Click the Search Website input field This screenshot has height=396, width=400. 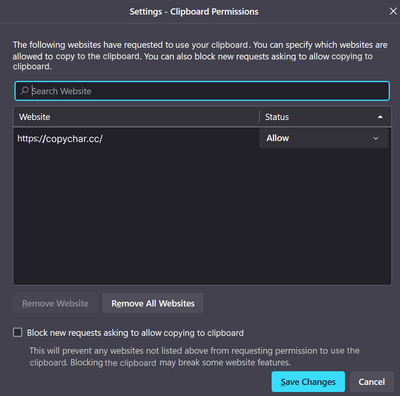tap(202, 91)
